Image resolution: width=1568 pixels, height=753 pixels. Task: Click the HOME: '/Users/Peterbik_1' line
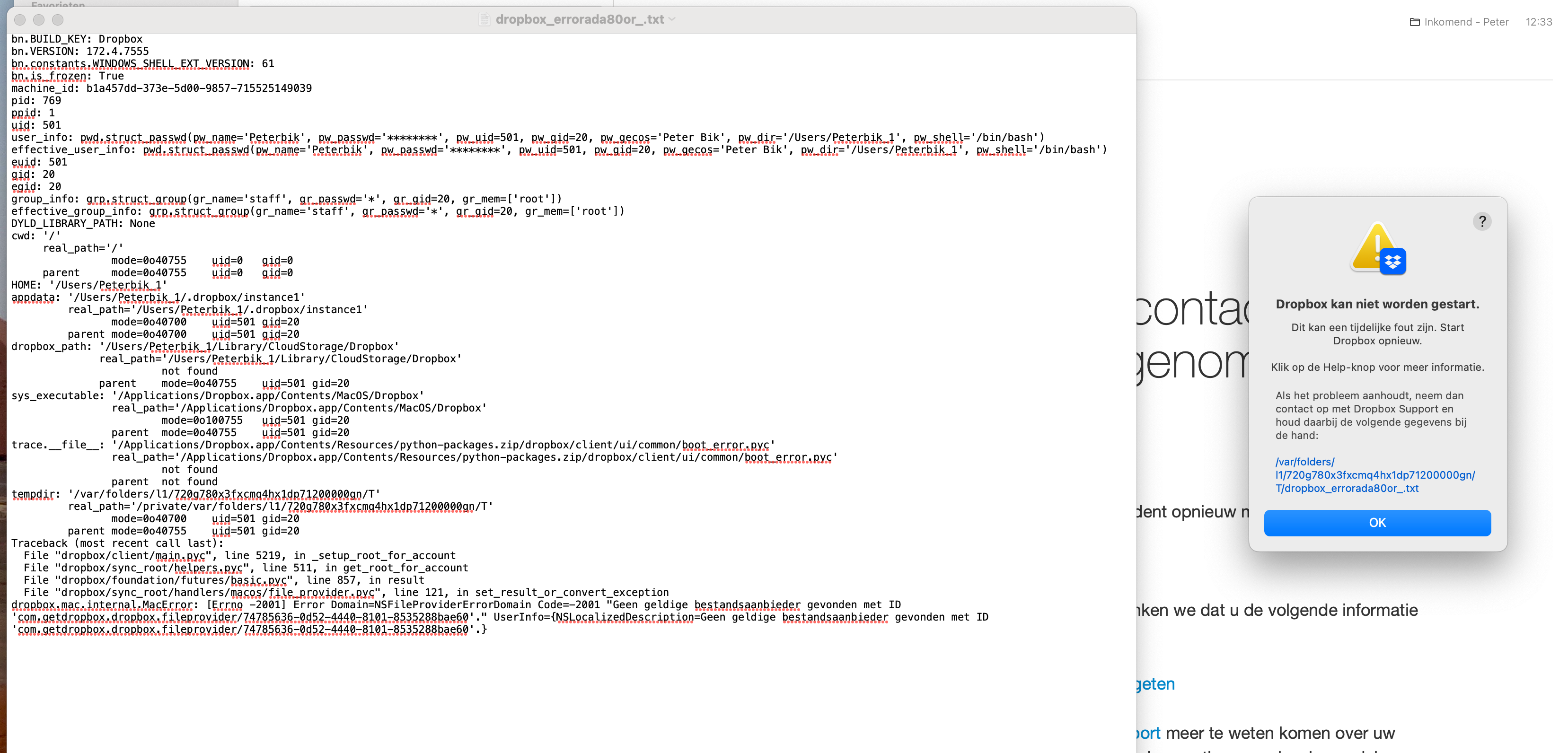89,285
